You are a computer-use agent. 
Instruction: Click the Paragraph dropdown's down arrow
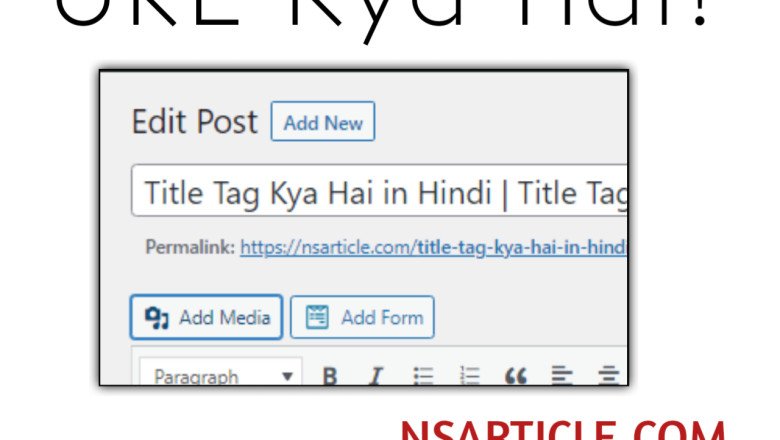[x=287, y=377]
